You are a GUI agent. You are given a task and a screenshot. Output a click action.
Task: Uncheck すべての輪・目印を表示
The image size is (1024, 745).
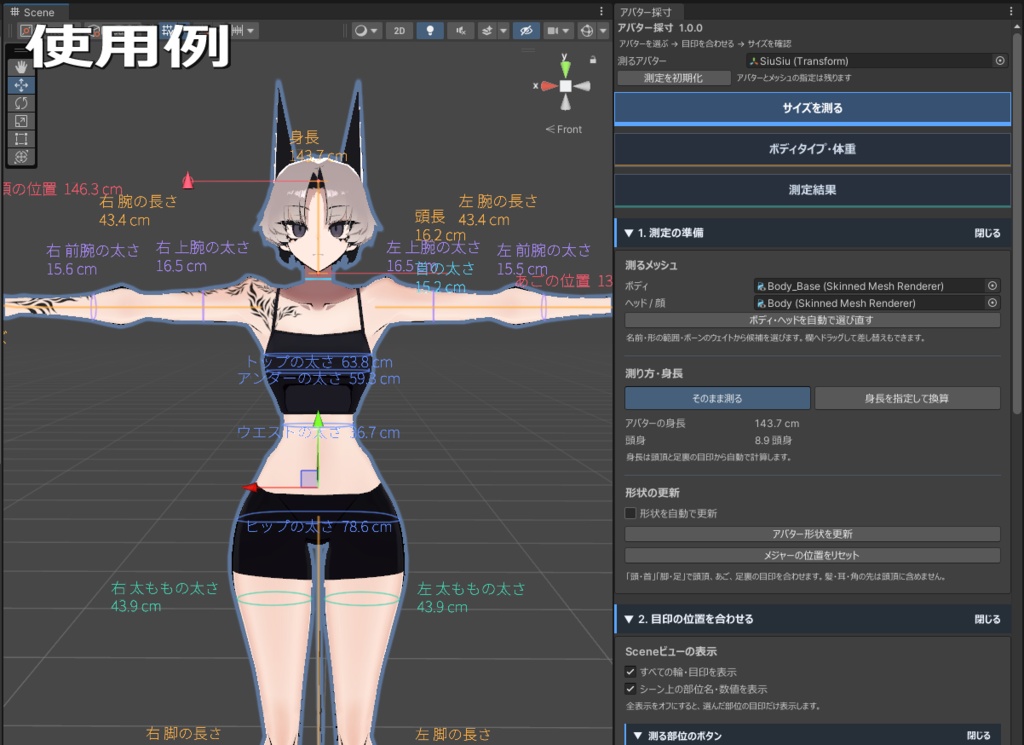click(x=630, y=671)
